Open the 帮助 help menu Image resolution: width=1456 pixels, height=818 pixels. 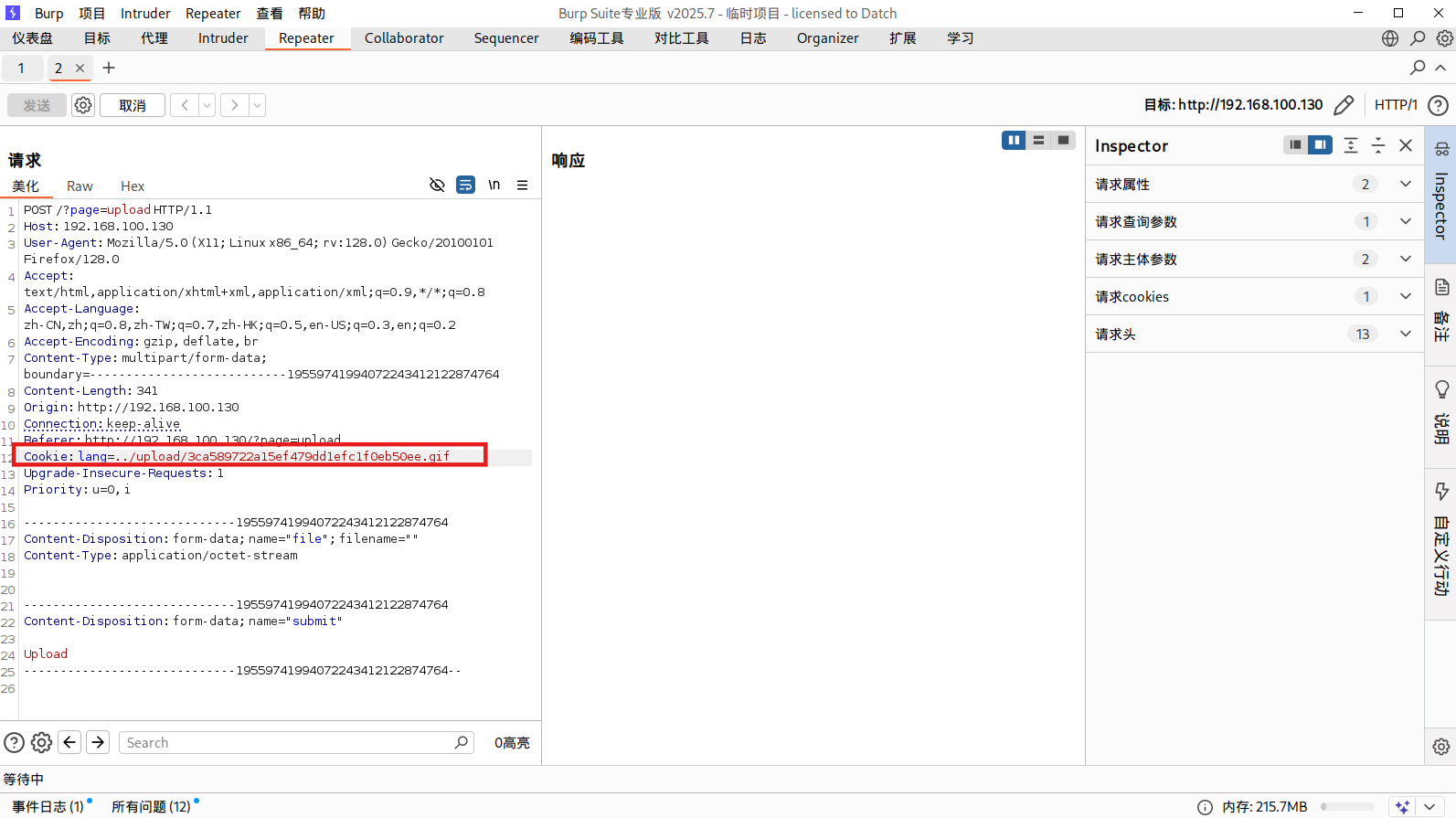pos(312,13)
